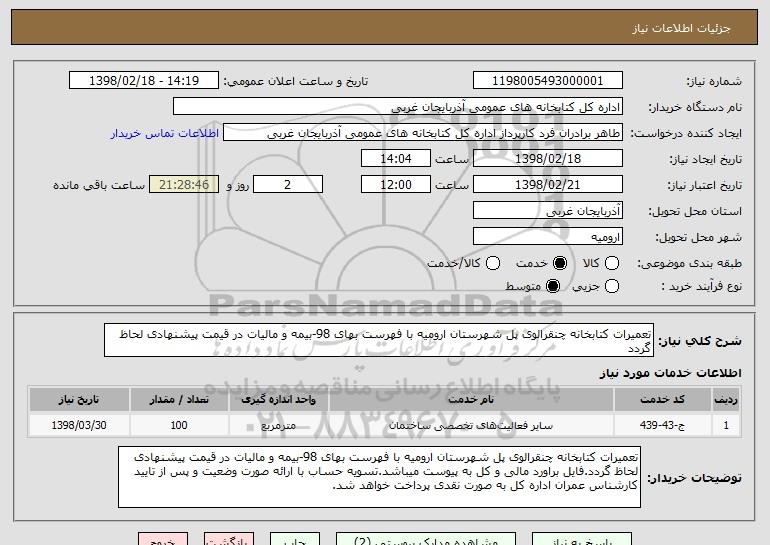Click the شهر محل تحویل field ارومیه
The width and height of the screenshot is (770, 545).
[x=548, y=237]
